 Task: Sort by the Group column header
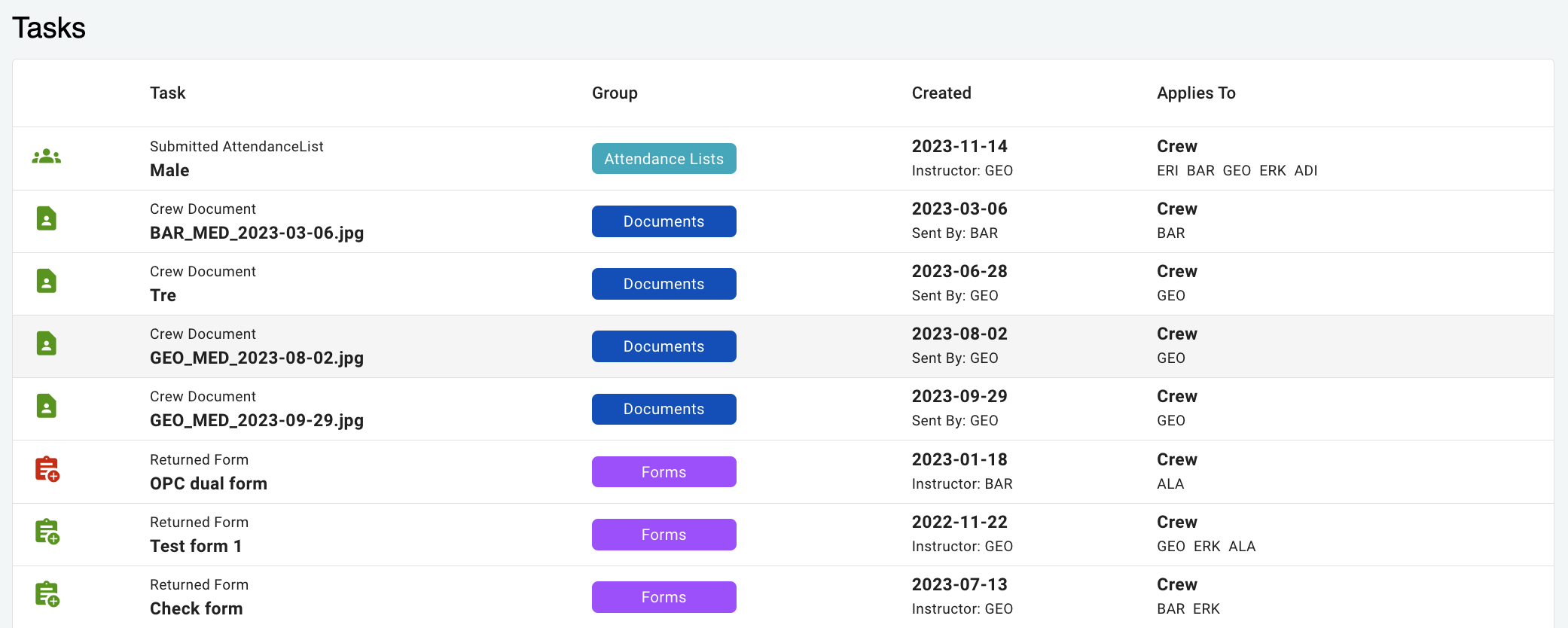coord(615,93)
